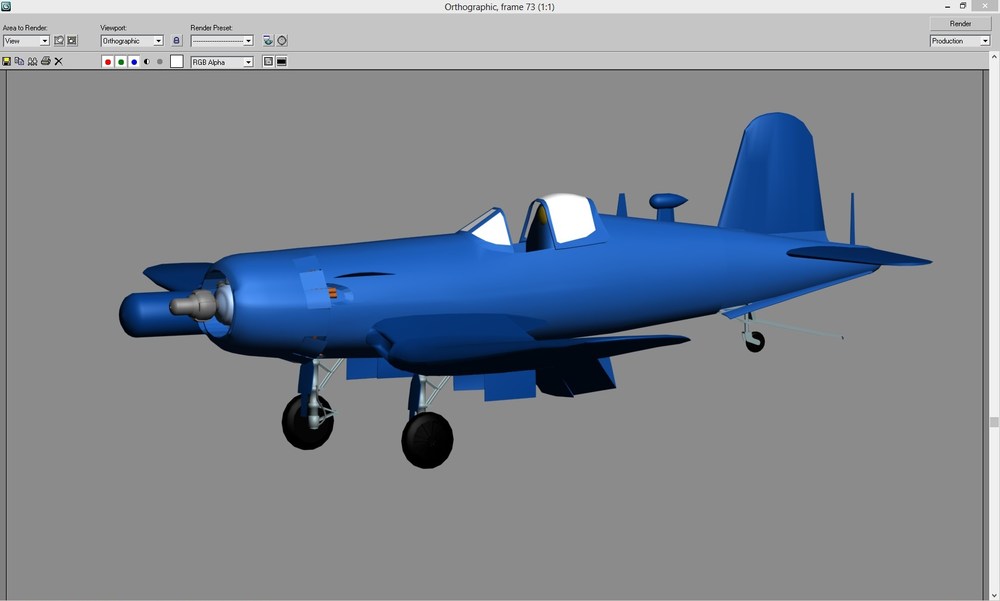Click the Copy Image icon

19,61
